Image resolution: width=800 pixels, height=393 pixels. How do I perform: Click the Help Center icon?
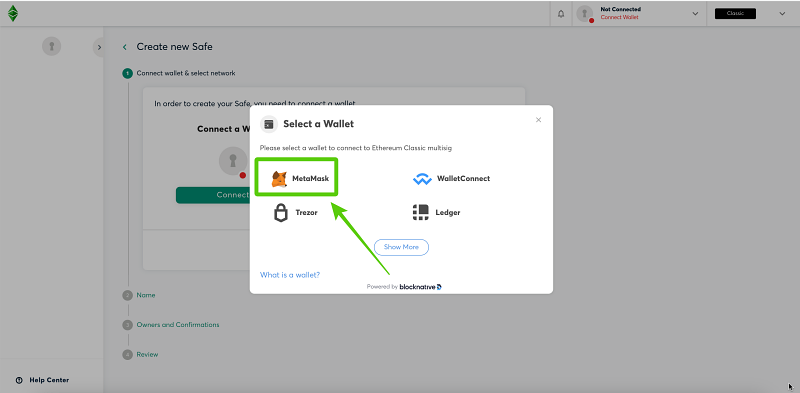(19, 380)
